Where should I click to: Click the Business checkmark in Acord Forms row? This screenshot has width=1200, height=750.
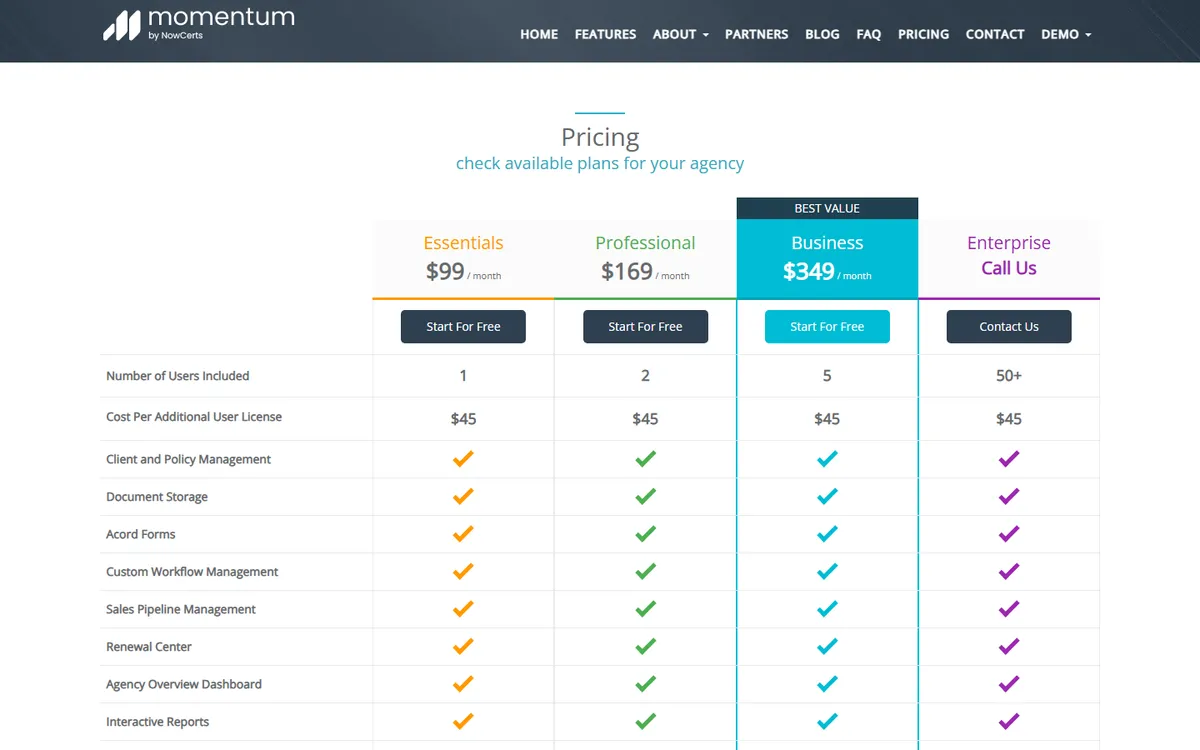[x=827, y=534]
